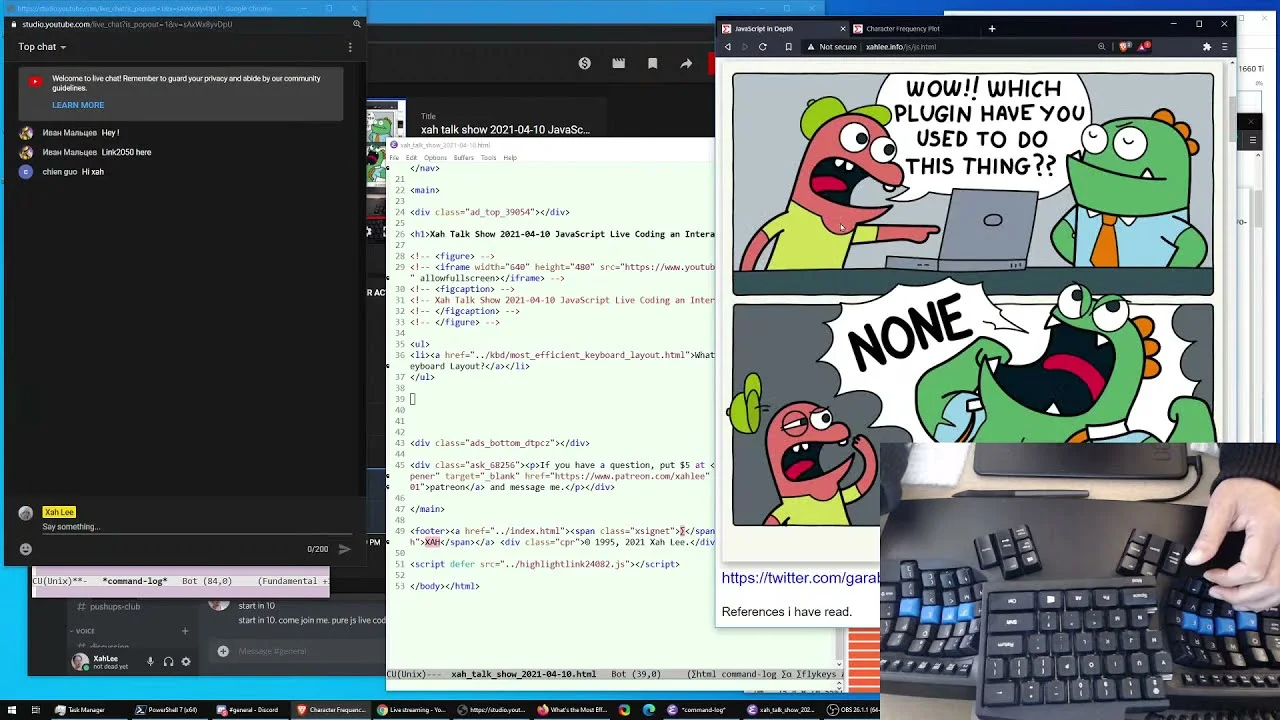Image resolution: width=1280 pixels, height=720 pixels.
Task: Toggle Discord headphones deafen
Action: [168, 661]
